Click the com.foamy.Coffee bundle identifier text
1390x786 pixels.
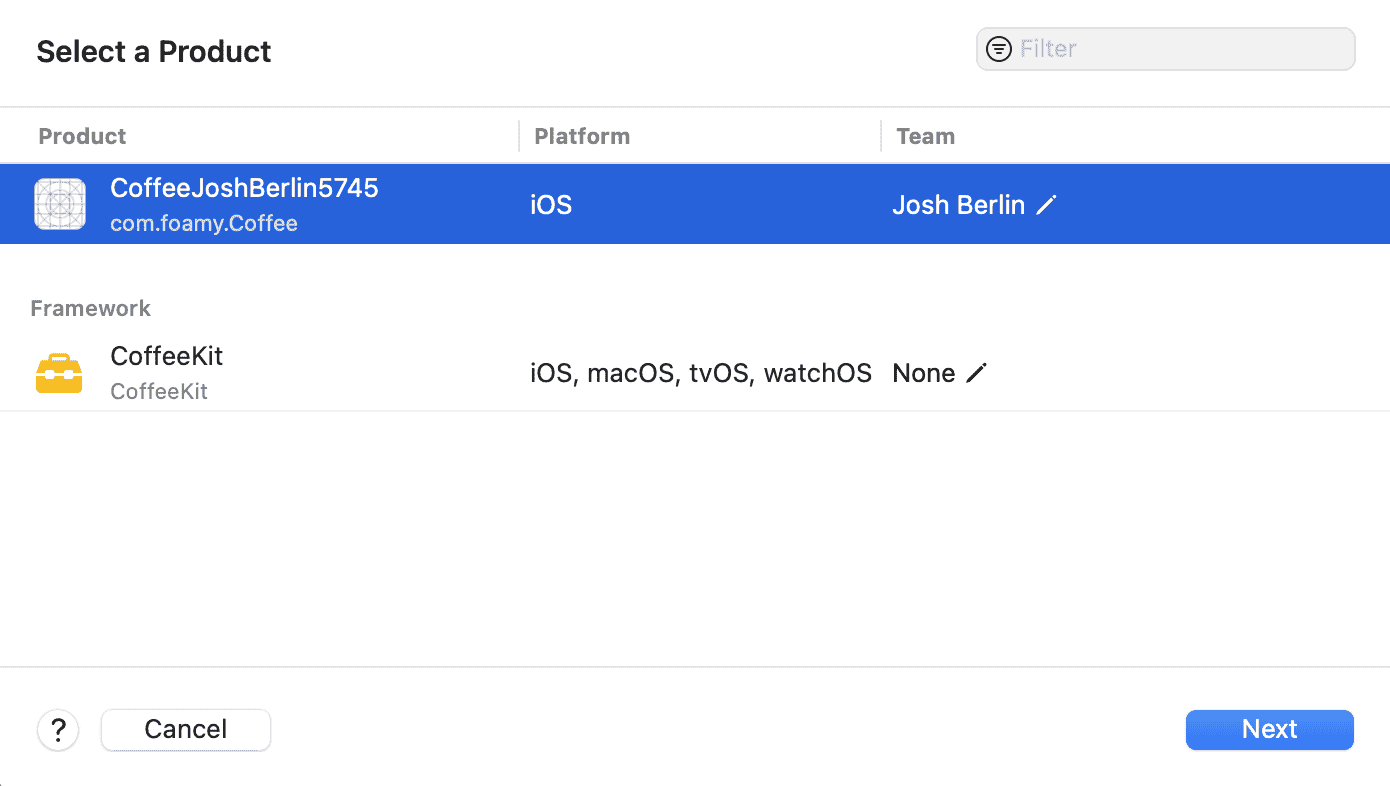click(x=204, y=222)
